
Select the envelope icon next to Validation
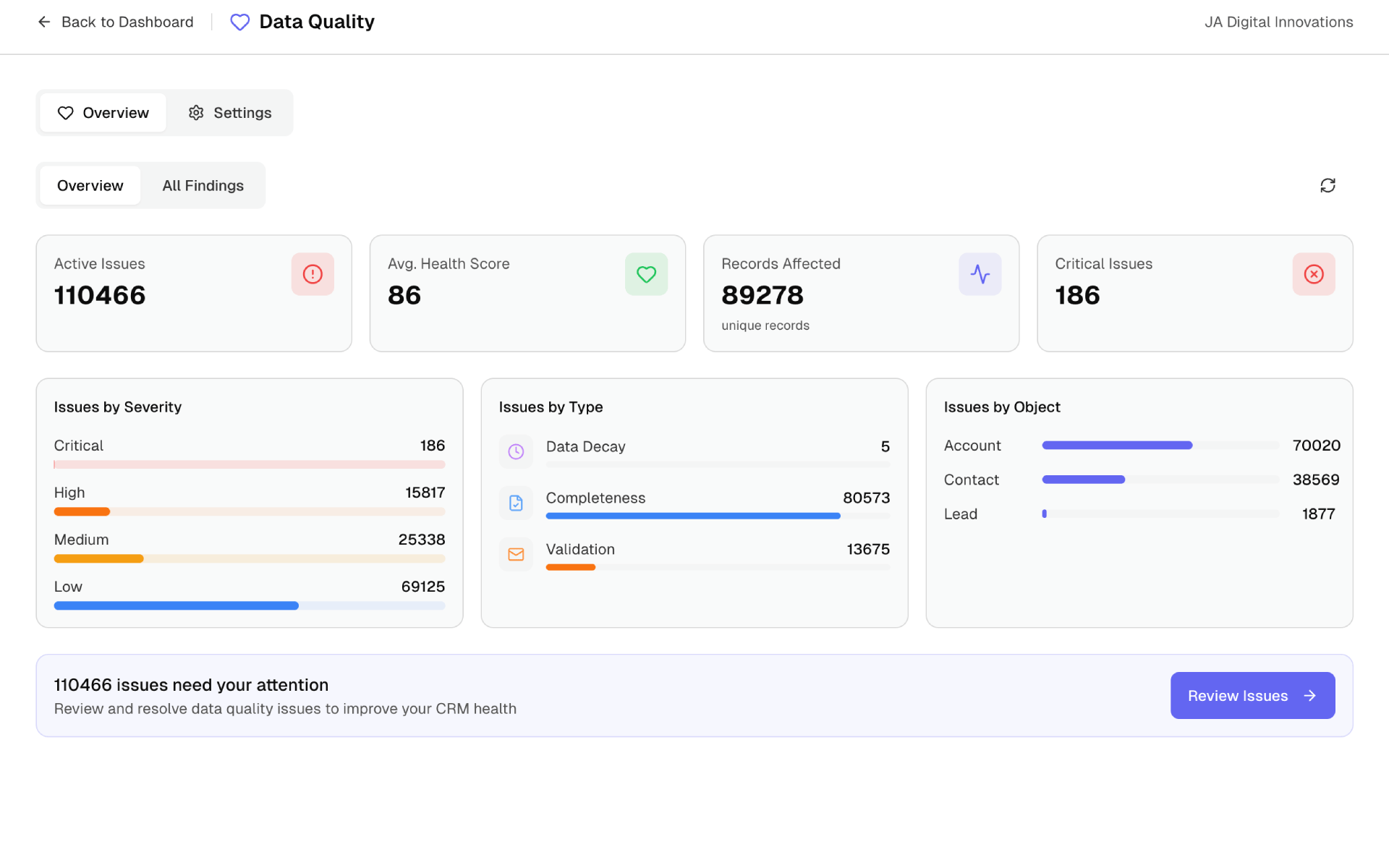point(516,553)
